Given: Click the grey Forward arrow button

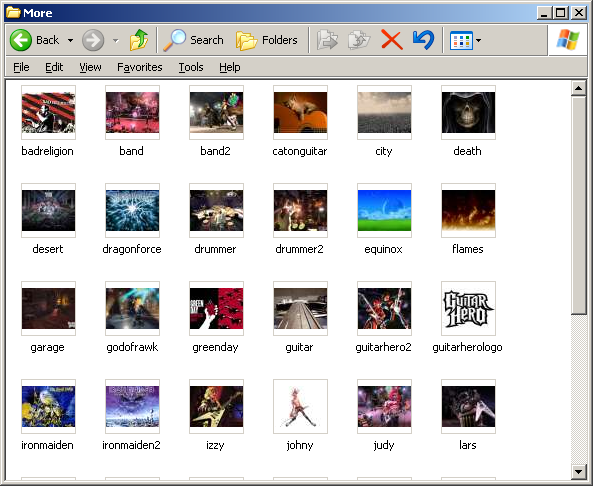Looking at the screenshot, I should pos(93,40).
